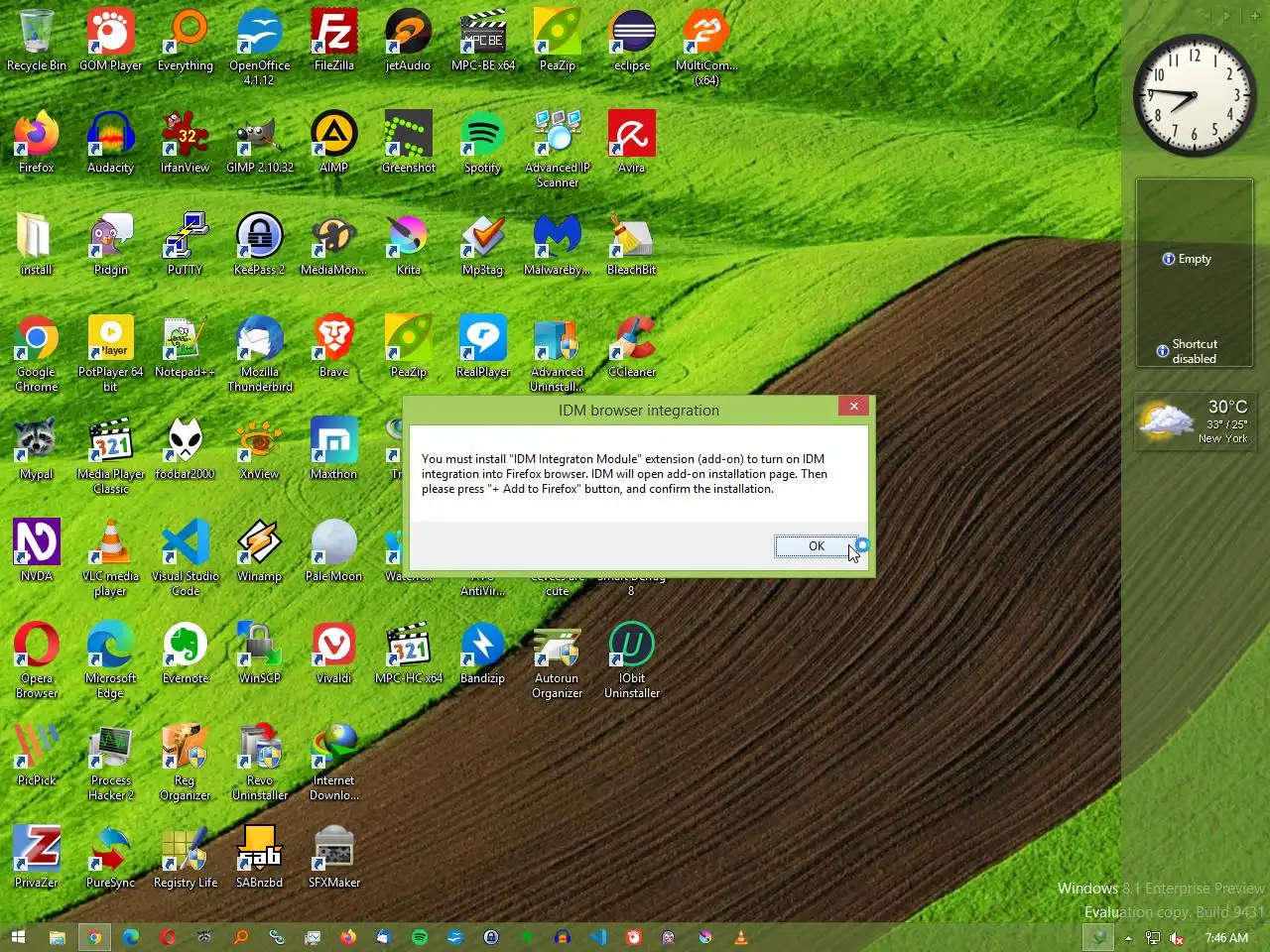Launch Google Chrome from the desktop
Image resolution: width=1270 pixels, height=952 pixels.
(37, 353)
